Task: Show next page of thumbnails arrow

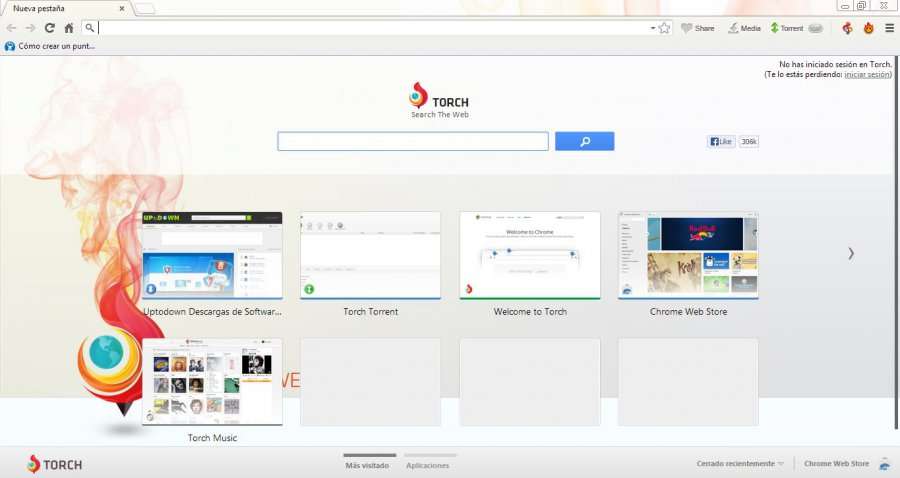Action: coord(851,254)
